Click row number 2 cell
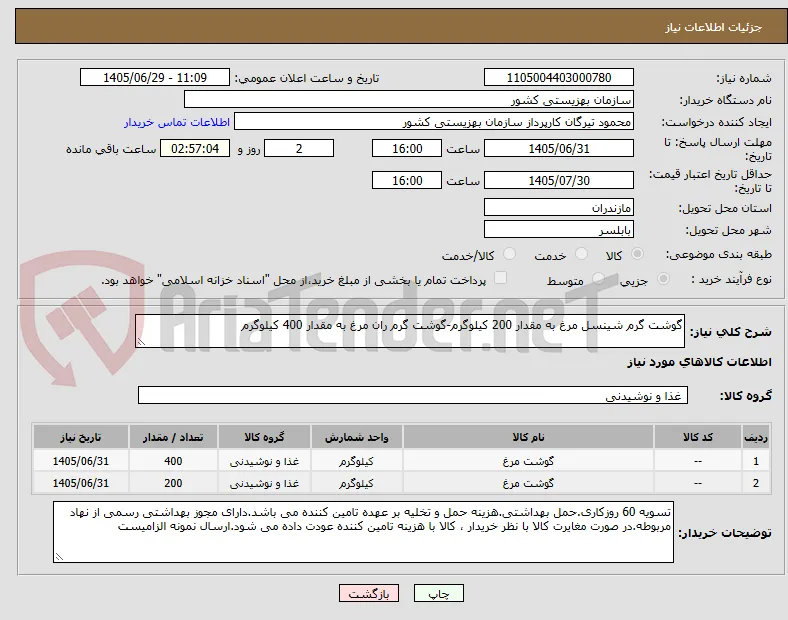 click(x=755, y=483)
